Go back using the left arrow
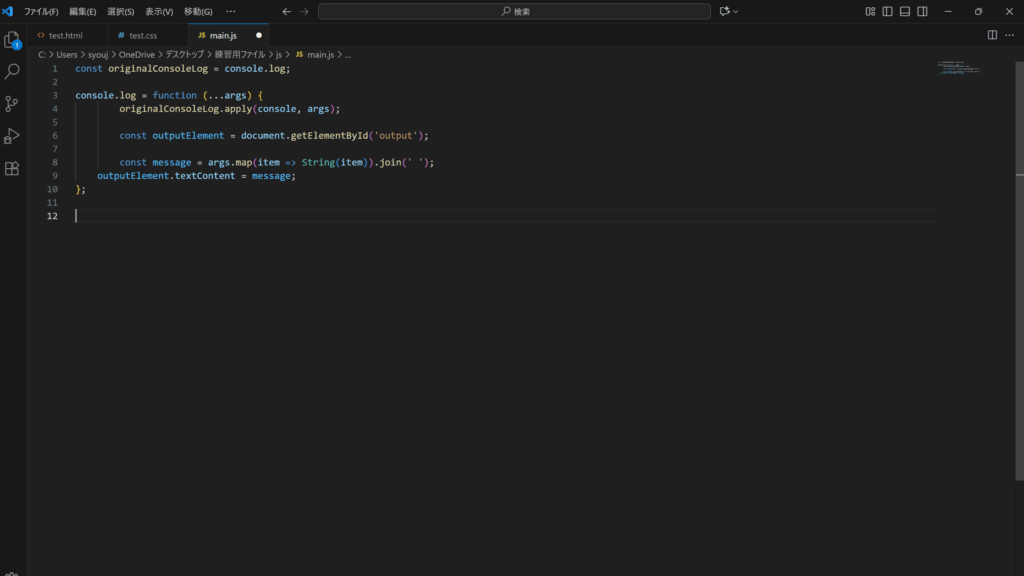 (x=287, y=11)
